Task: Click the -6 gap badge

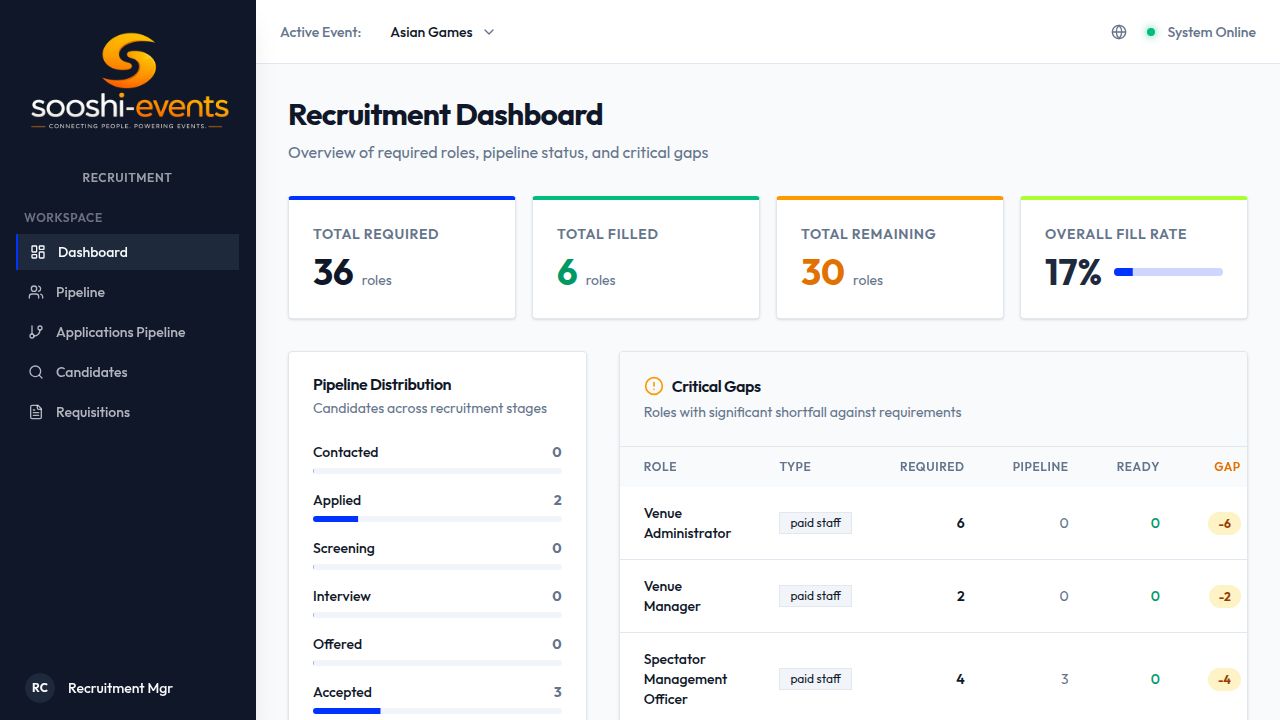Action: [x=1224, y=523]
